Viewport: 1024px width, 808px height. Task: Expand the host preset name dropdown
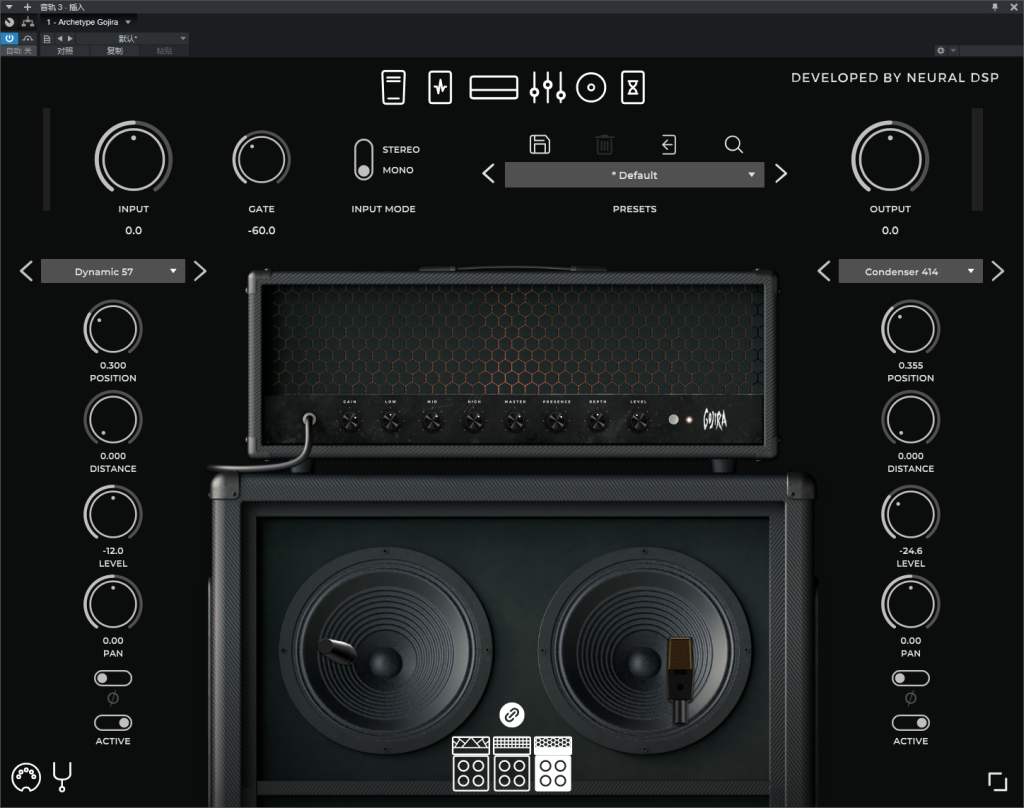[x=133, y=39]
